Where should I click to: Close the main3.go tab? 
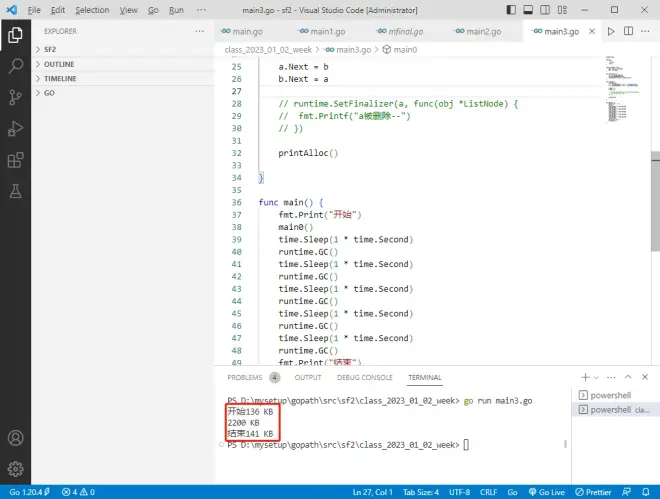[592, 31]
